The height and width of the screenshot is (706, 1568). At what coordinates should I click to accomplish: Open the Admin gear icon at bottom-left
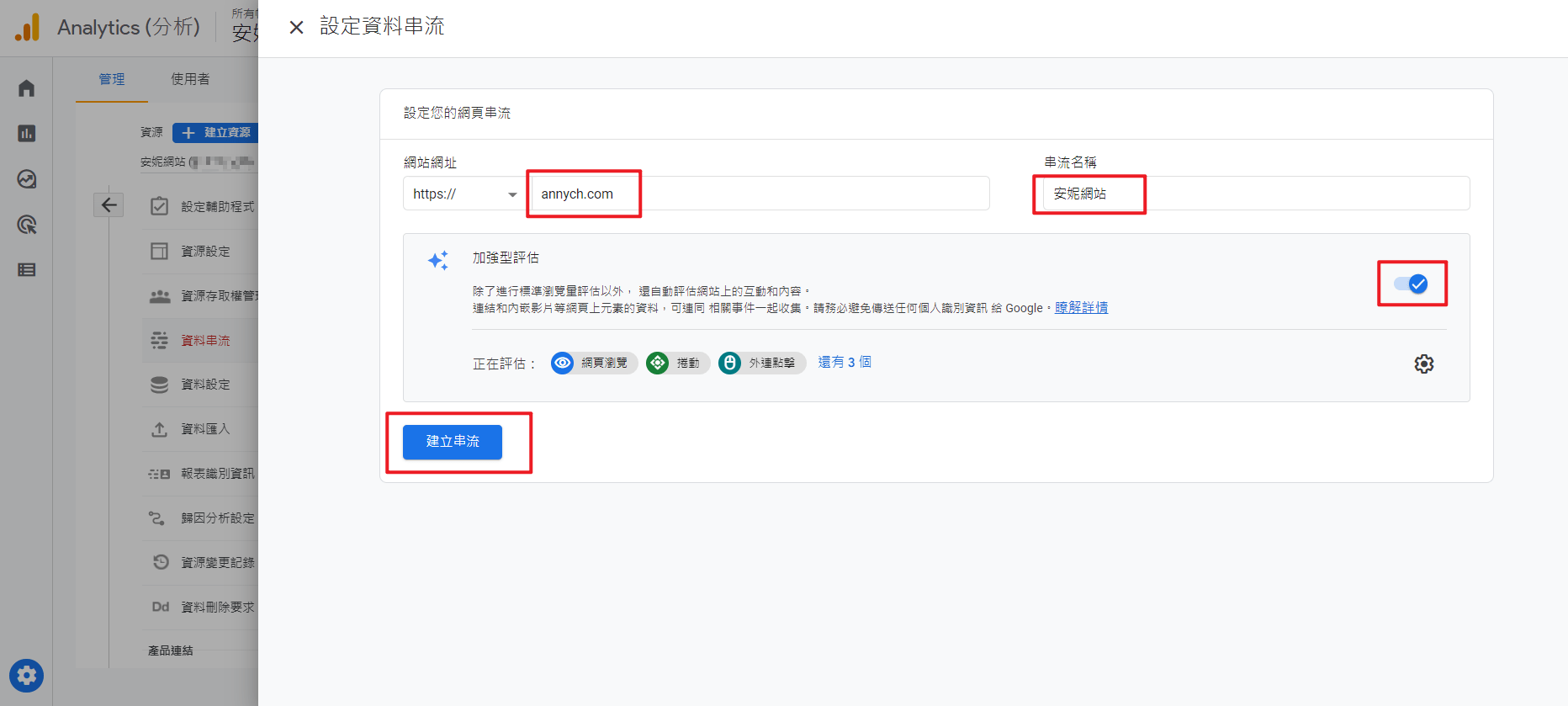click(x=27, y=676)
